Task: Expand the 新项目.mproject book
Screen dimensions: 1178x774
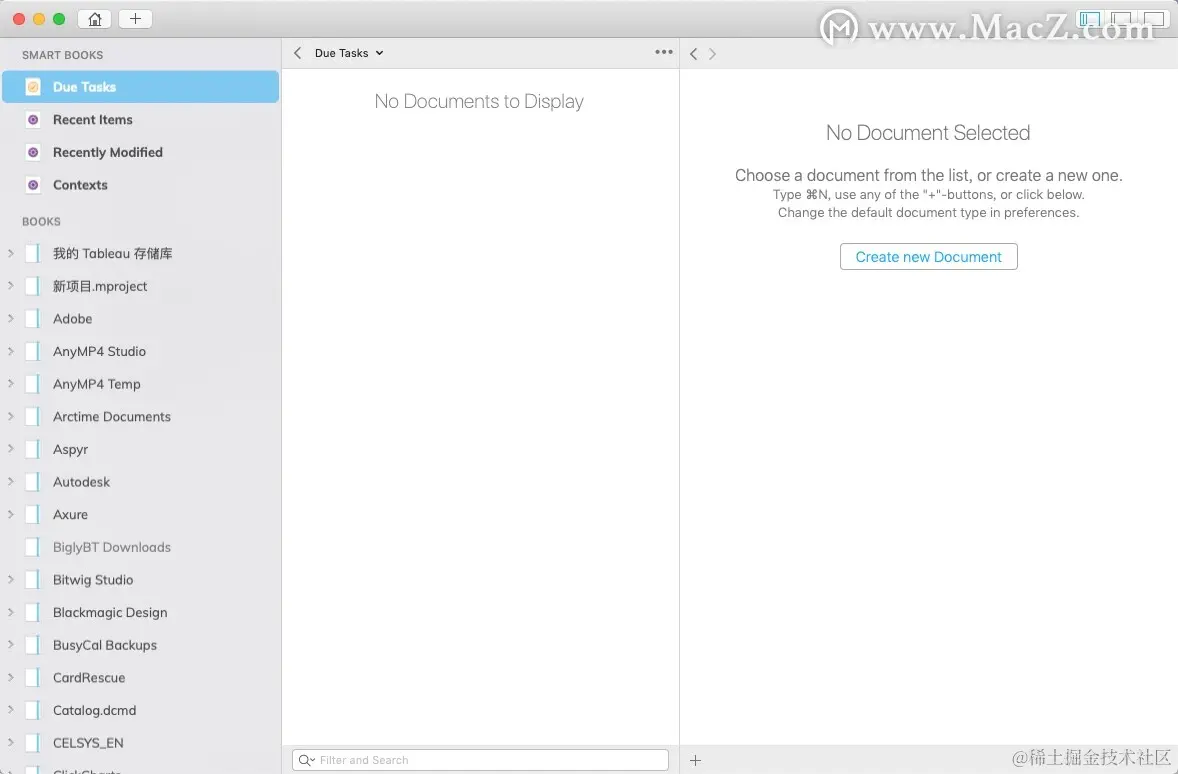Action: pos(11,286)
